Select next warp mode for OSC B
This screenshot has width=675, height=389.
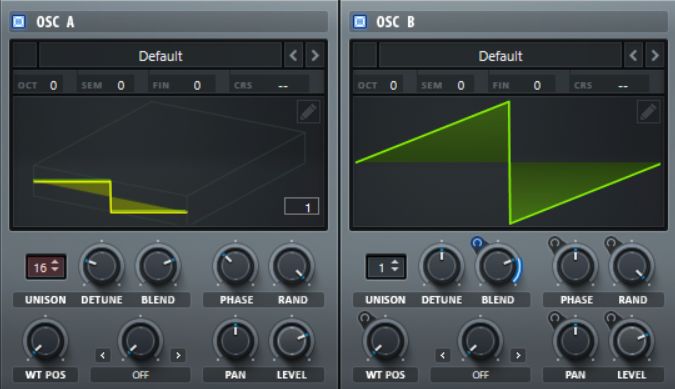(x=518, y=355)
